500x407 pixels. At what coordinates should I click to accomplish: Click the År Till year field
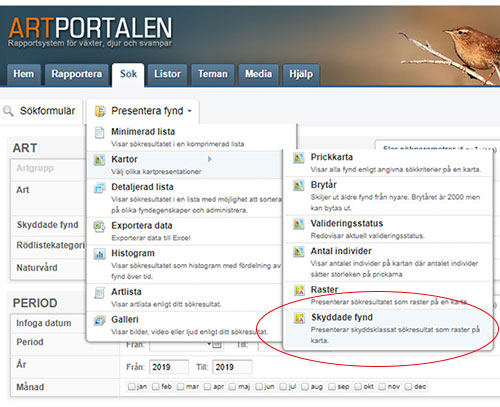[232, 367]
